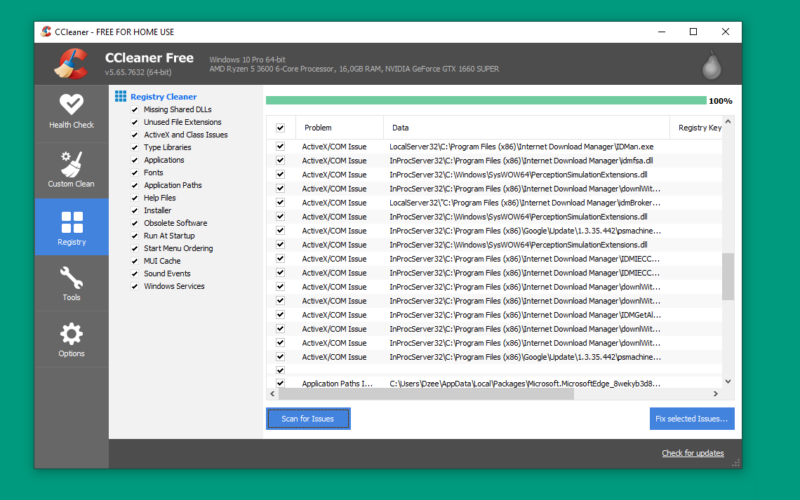Click the Registry Cleaner grid icon
Viewport: 800px width, 500px height.
(120, 96)
